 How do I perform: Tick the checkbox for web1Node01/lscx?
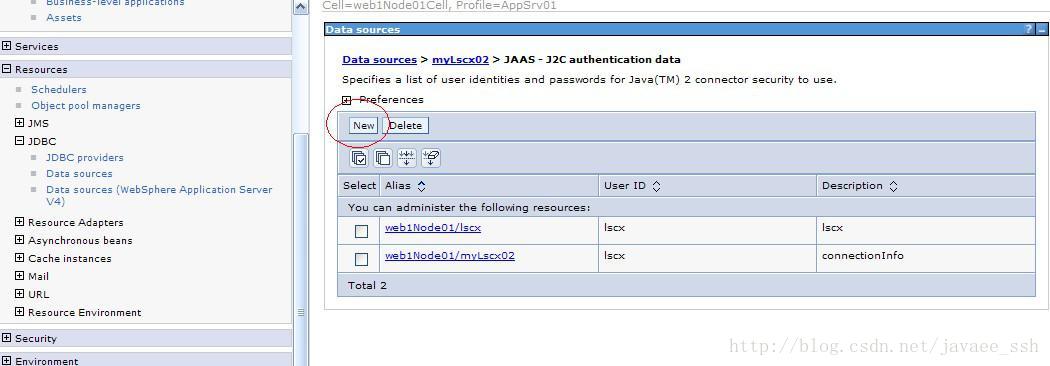point(362,232)
